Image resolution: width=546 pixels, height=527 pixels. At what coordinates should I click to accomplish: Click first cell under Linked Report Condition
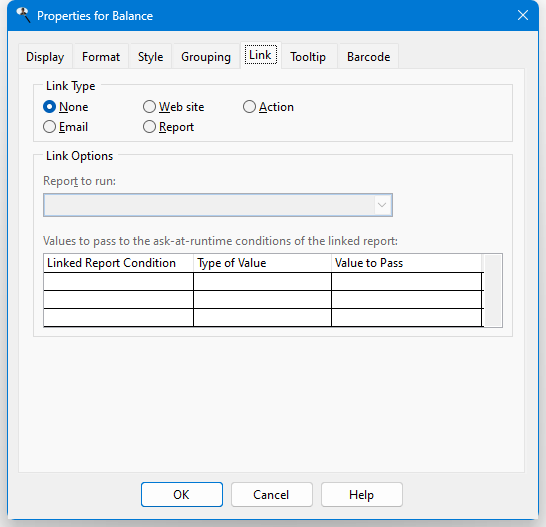[x=118, y=281]
